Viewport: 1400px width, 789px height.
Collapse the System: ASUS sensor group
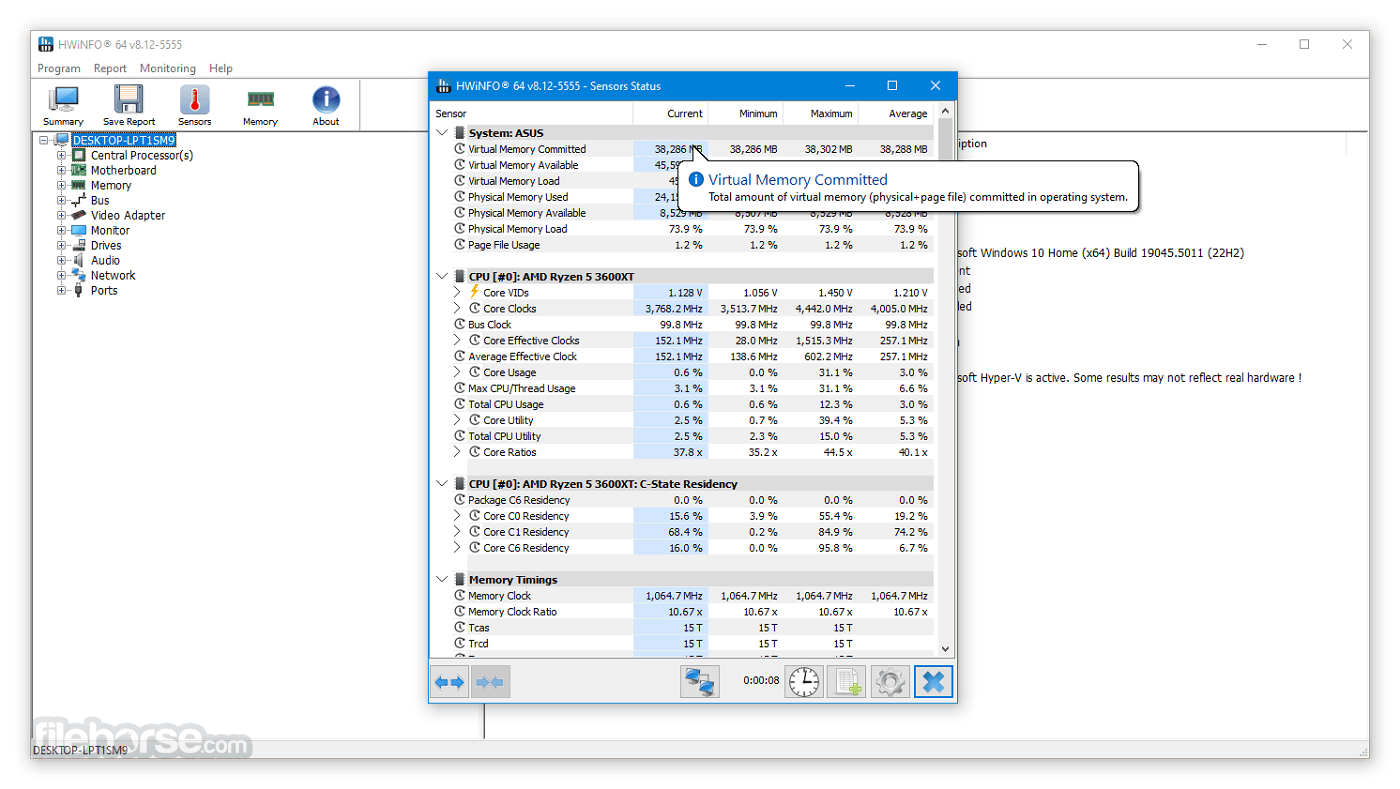click(443, 133)
